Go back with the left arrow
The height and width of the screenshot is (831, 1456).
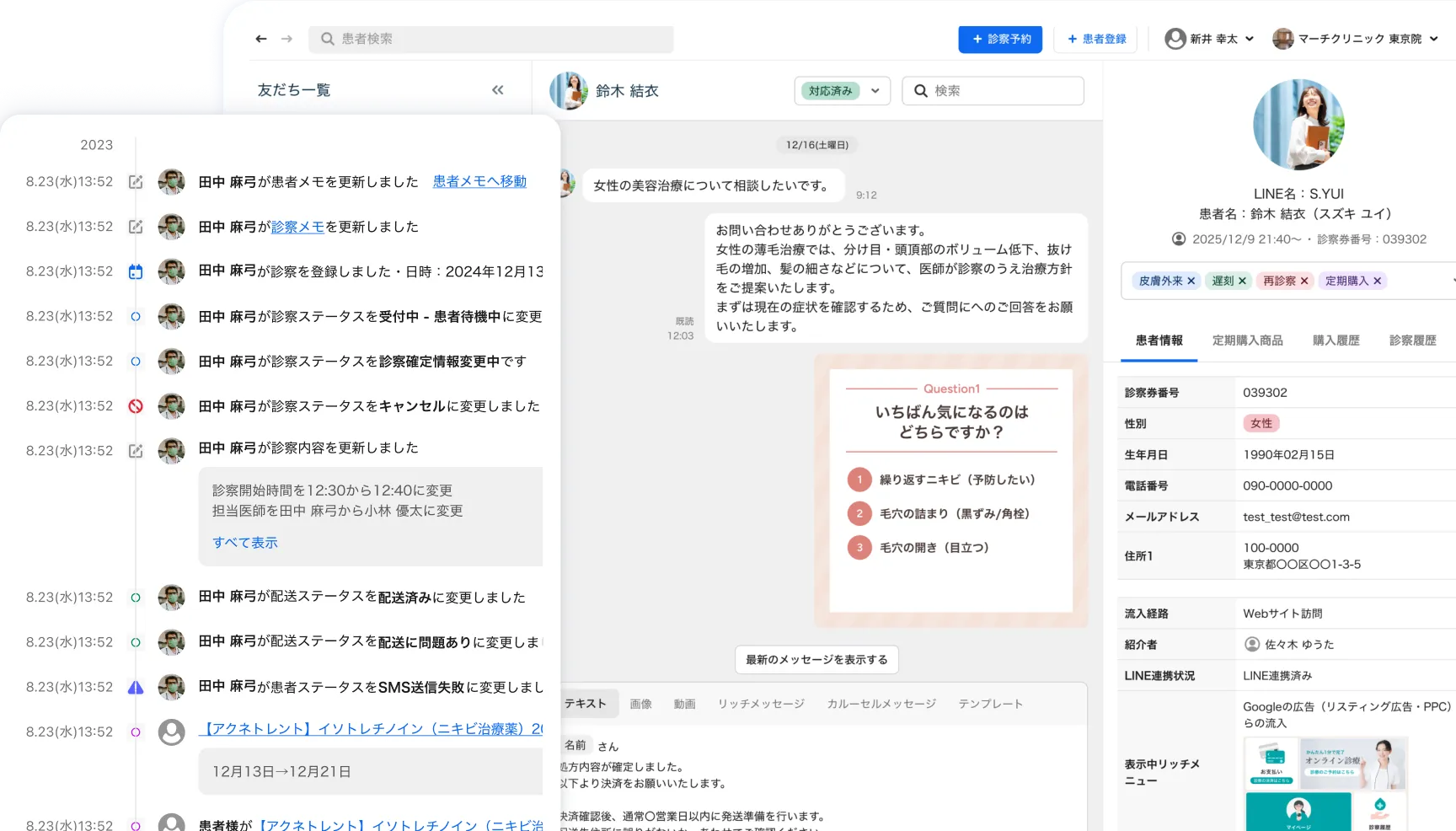pyautogui.click(x=261, y=39)
